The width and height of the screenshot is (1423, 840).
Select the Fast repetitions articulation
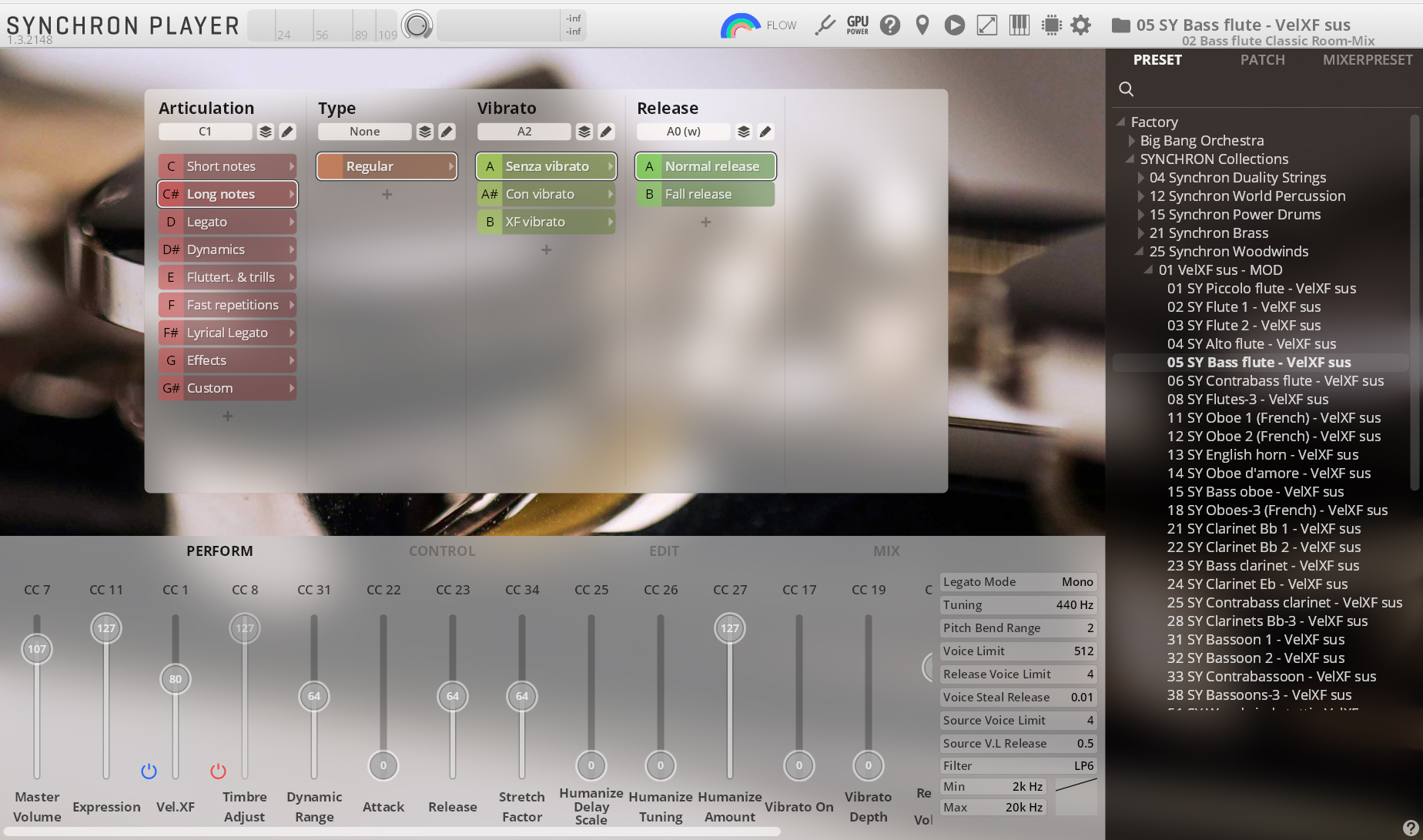tap(228, 305)
